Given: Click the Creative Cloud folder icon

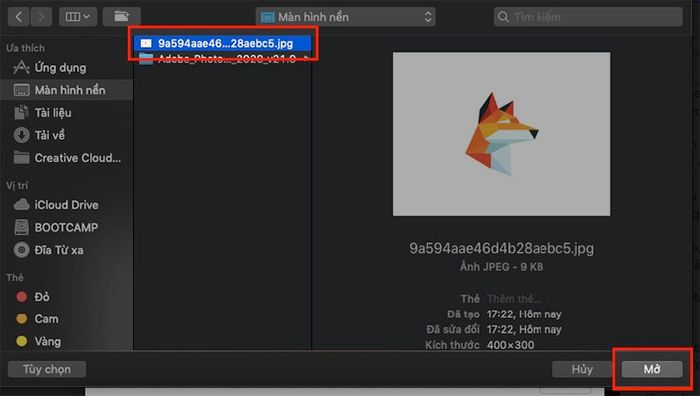Looking at the screenshot, I should click(x=21, y=158).
